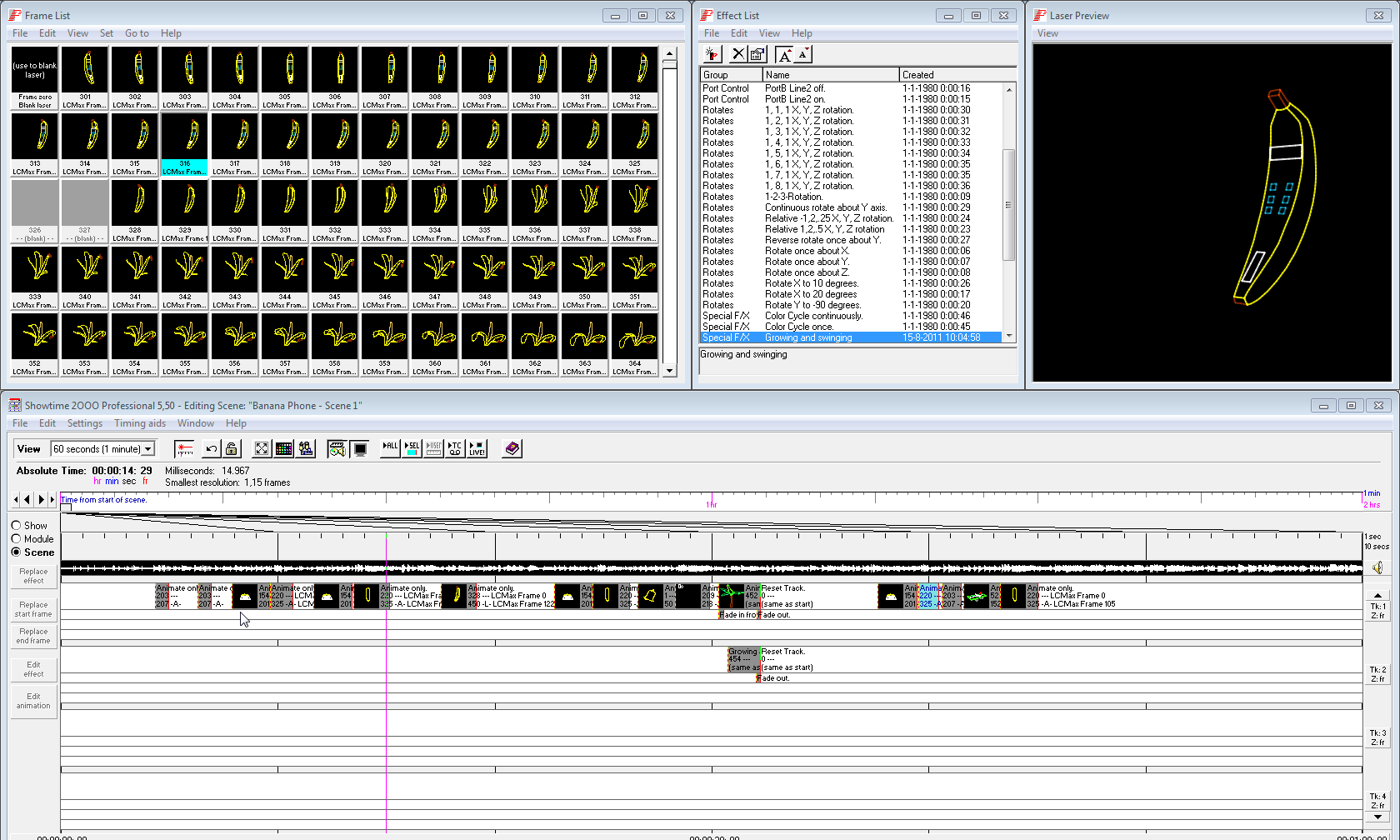This screenshot has width=1400, height=840.
Task: Click the undo arrow icon
Action: point(212,449)
